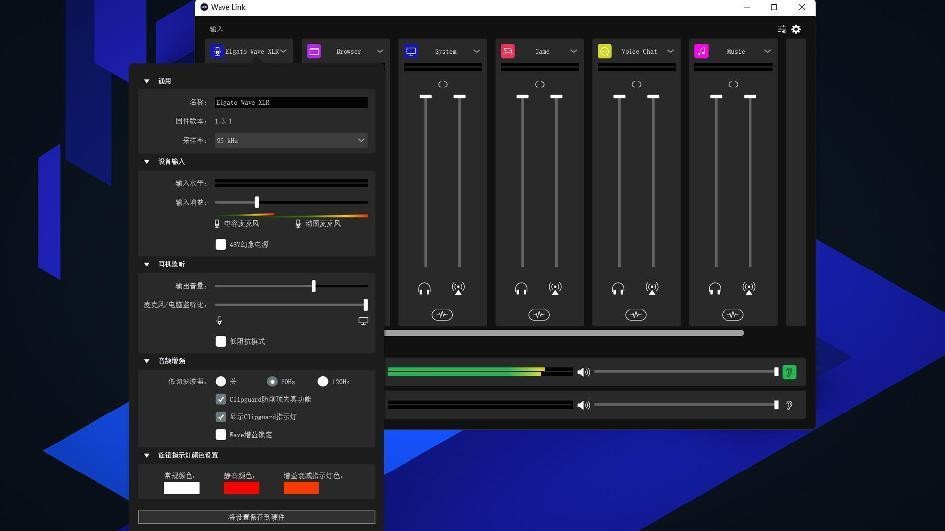Click the upper output mix volume slider
This screenshot has height=531, width=945.
tap(686, 372)
